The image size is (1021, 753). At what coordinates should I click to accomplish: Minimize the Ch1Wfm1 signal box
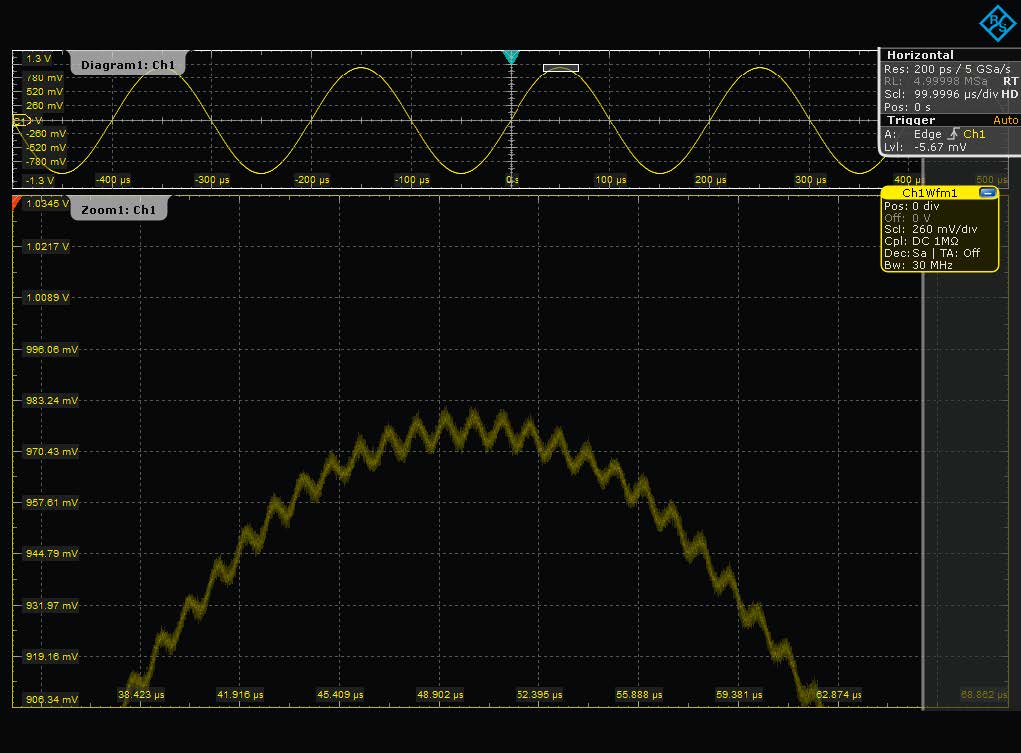tap(988, 193)
